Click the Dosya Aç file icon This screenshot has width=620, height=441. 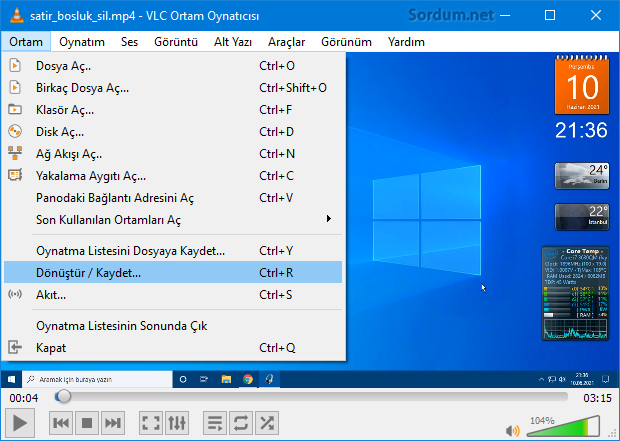pos(15,65)
